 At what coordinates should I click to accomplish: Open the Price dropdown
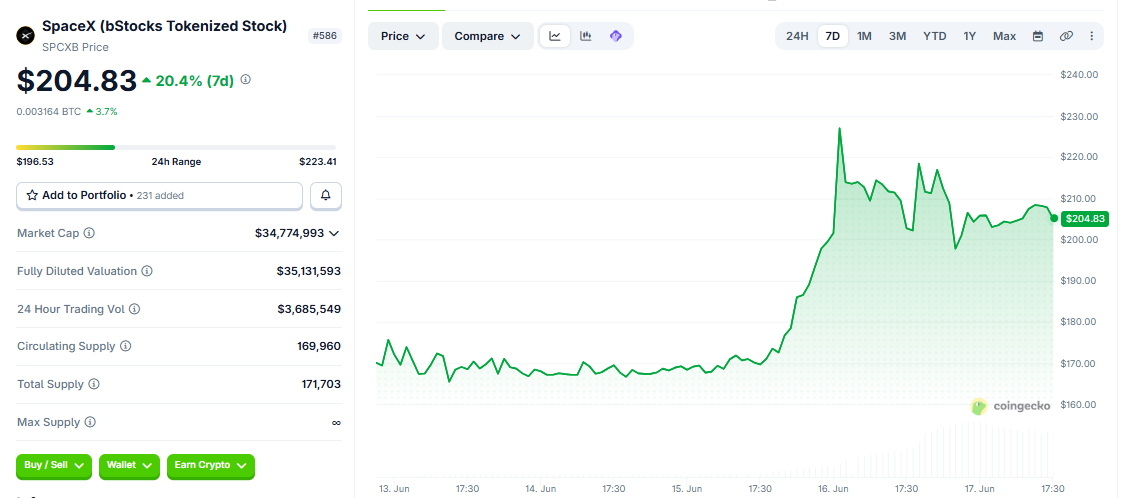(403, 36)
